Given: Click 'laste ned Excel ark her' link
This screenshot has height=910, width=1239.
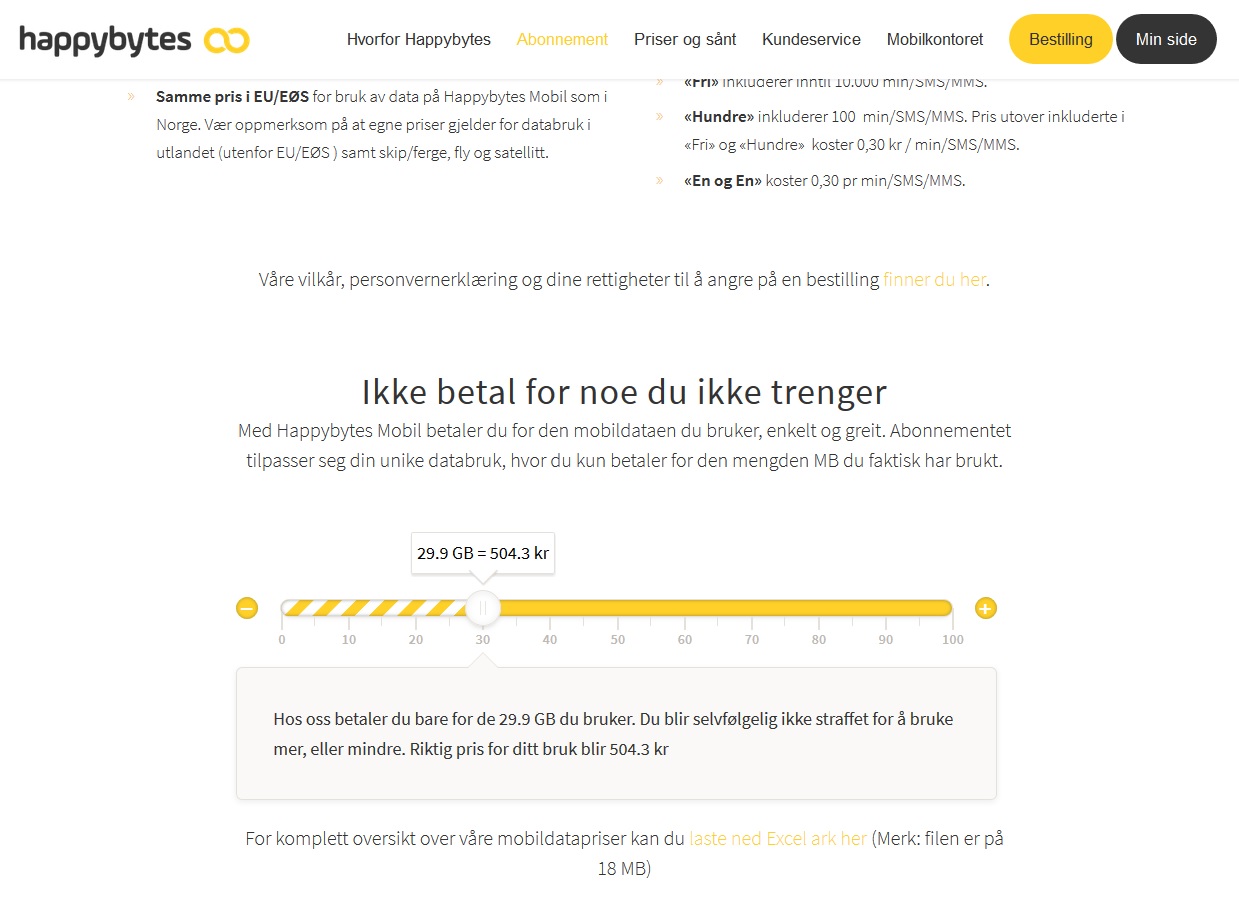Looking at the screenshot, I should point(778,838).
